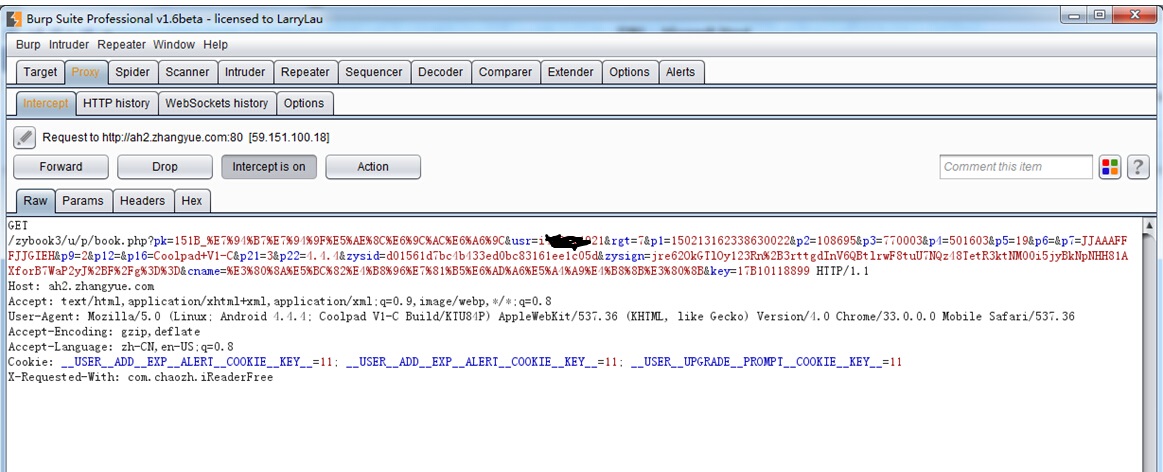
Task: Switch to the Comparer tab
Action: pyautogui.click(x=505, y=72)
